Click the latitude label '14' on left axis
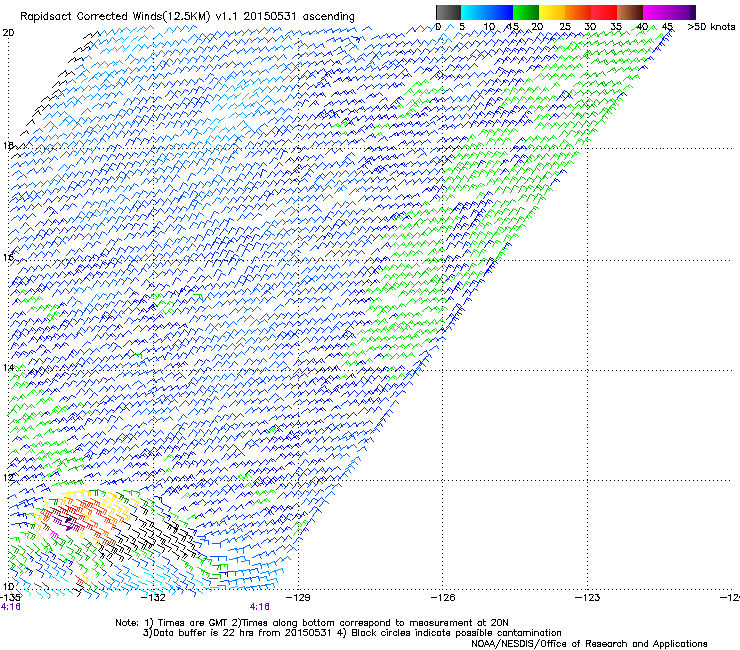The width and height of the screenshot is (740, 650). click(8, 367)
